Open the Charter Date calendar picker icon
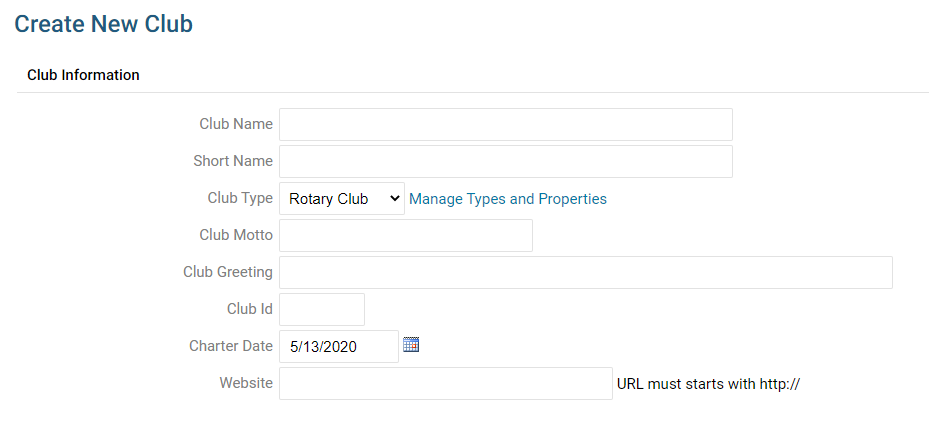Screen dimensions: 929x422 tap(411, 345)
